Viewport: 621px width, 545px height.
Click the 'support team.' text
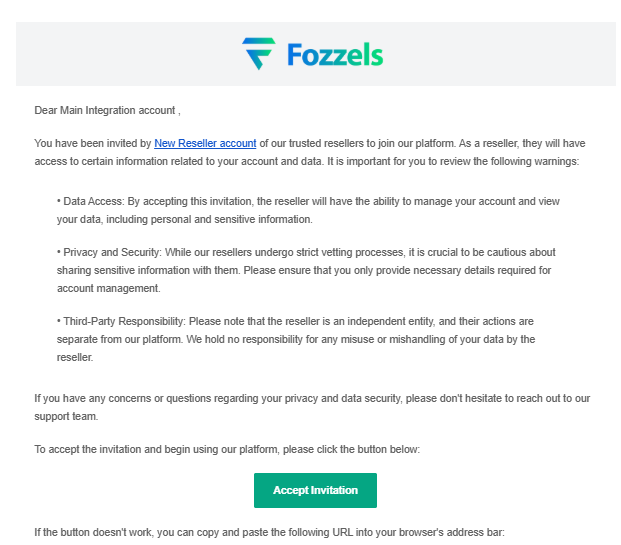click(x=66, y=417)
